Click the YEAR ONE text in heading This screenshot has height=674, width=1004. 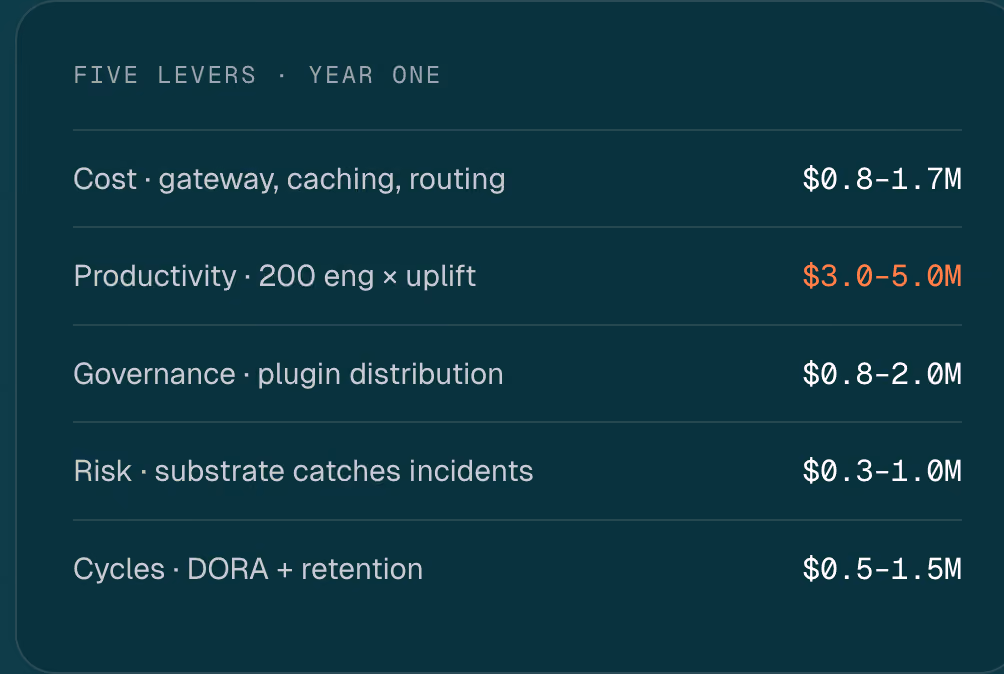pos(375,76)
